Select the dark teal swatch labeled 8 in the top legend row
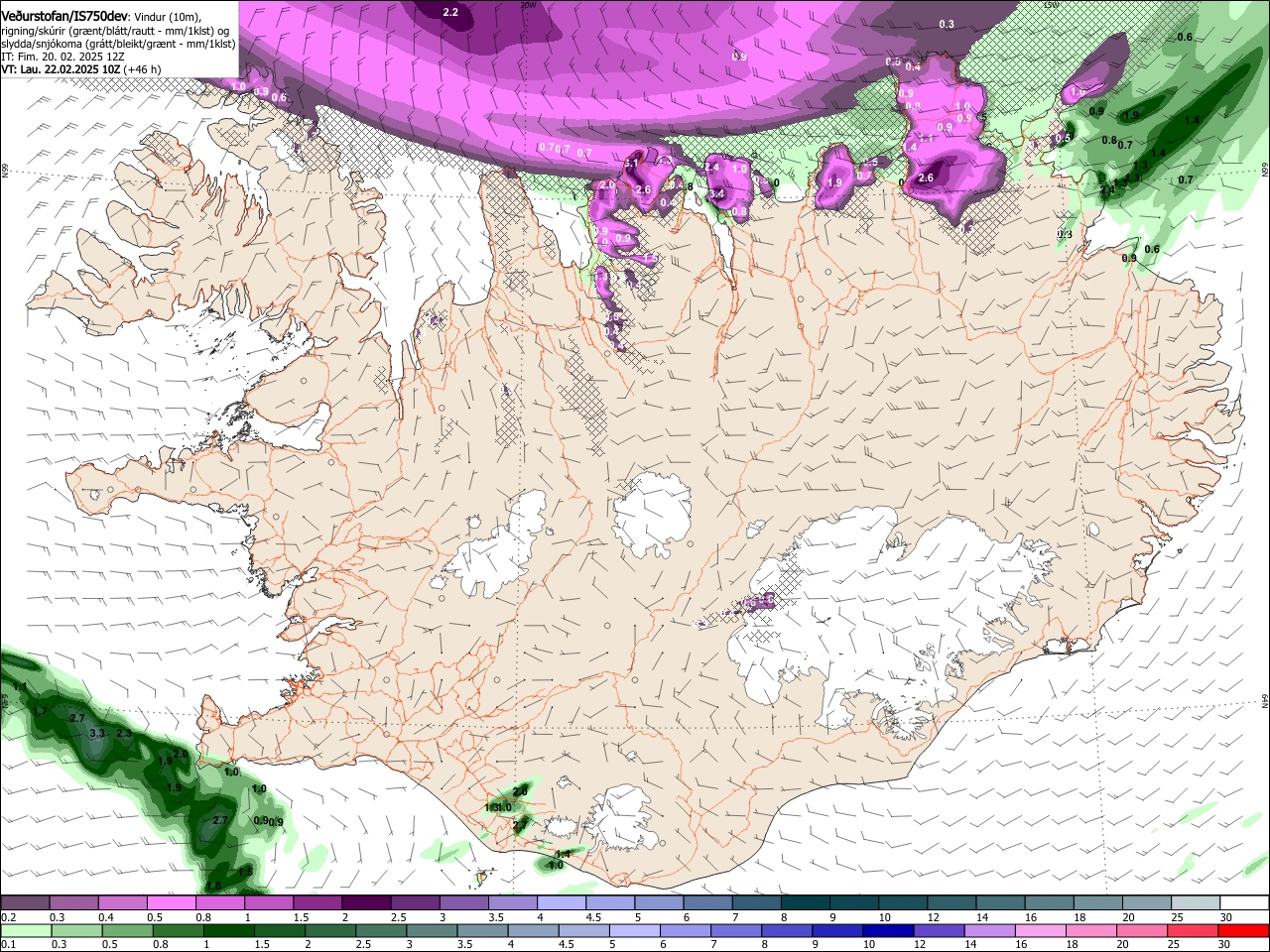Image resolution: width=1270 pixels, height=952 pixels. pos(804,903)
